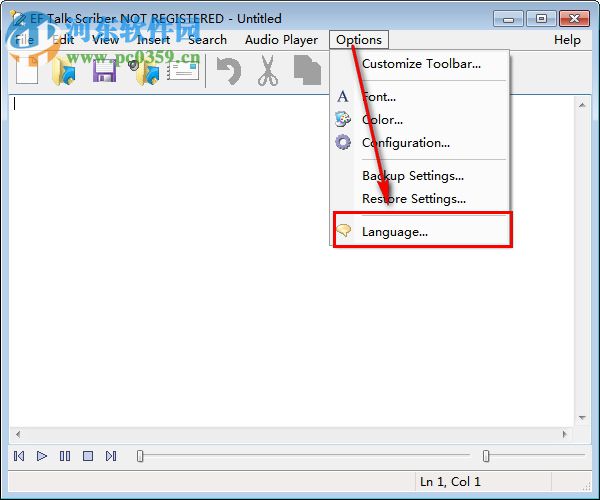The width and height of the screenshot is (600, 500).
Task: Choose Backup Settings... menu entry
Action: pos(420,176)
